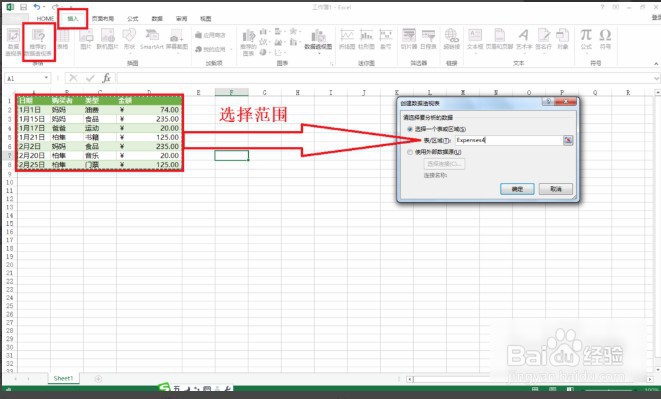Click the Save icon in quick access toolbar

click(x=24, y=7)
